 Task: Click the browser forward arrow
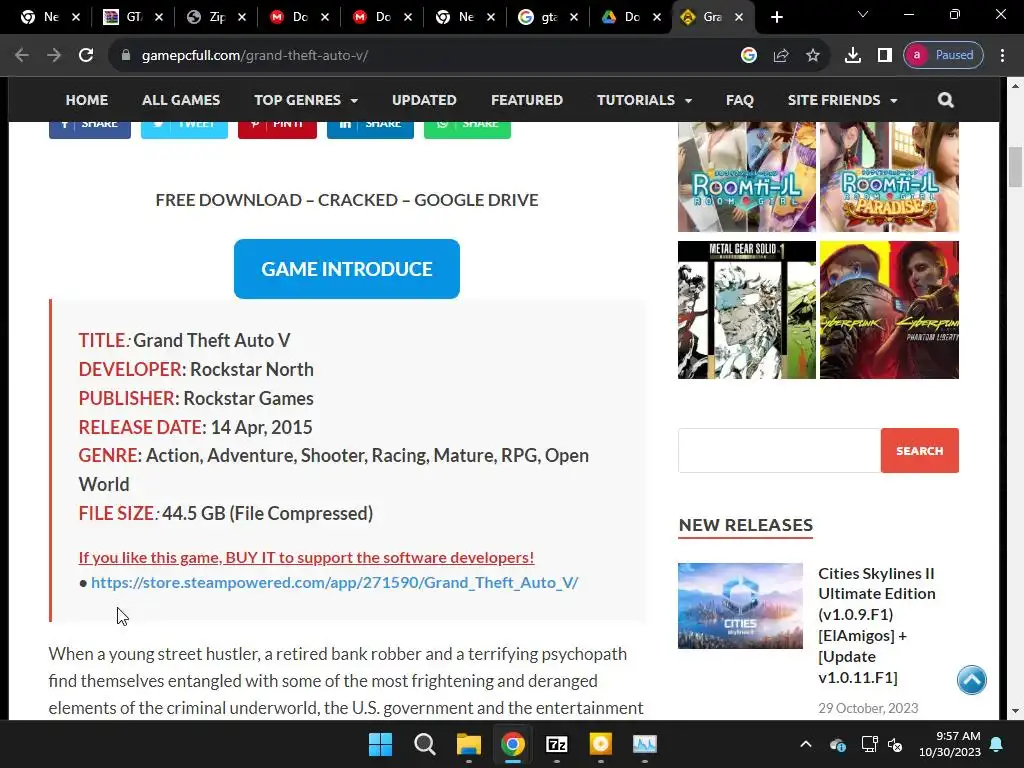click(54, 56)
